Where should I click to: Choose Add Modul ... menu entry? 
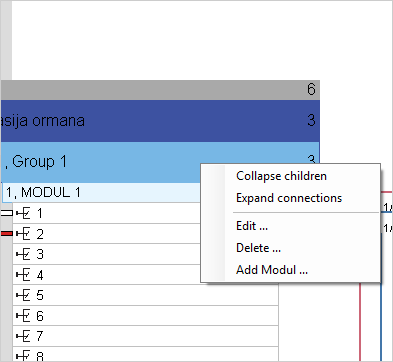pyautogui.click(x=272, y=270)
